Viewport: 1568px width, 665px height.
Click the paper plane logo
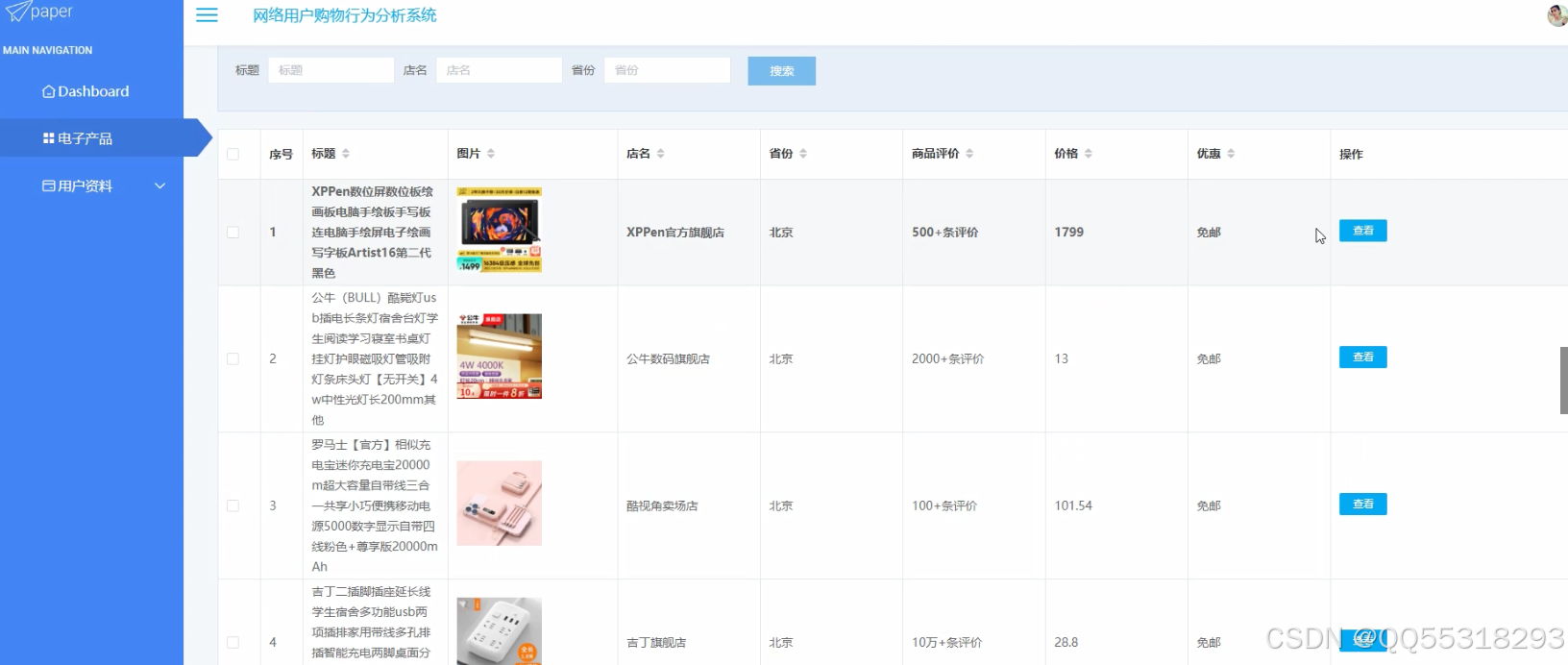[x=17, y=11]
